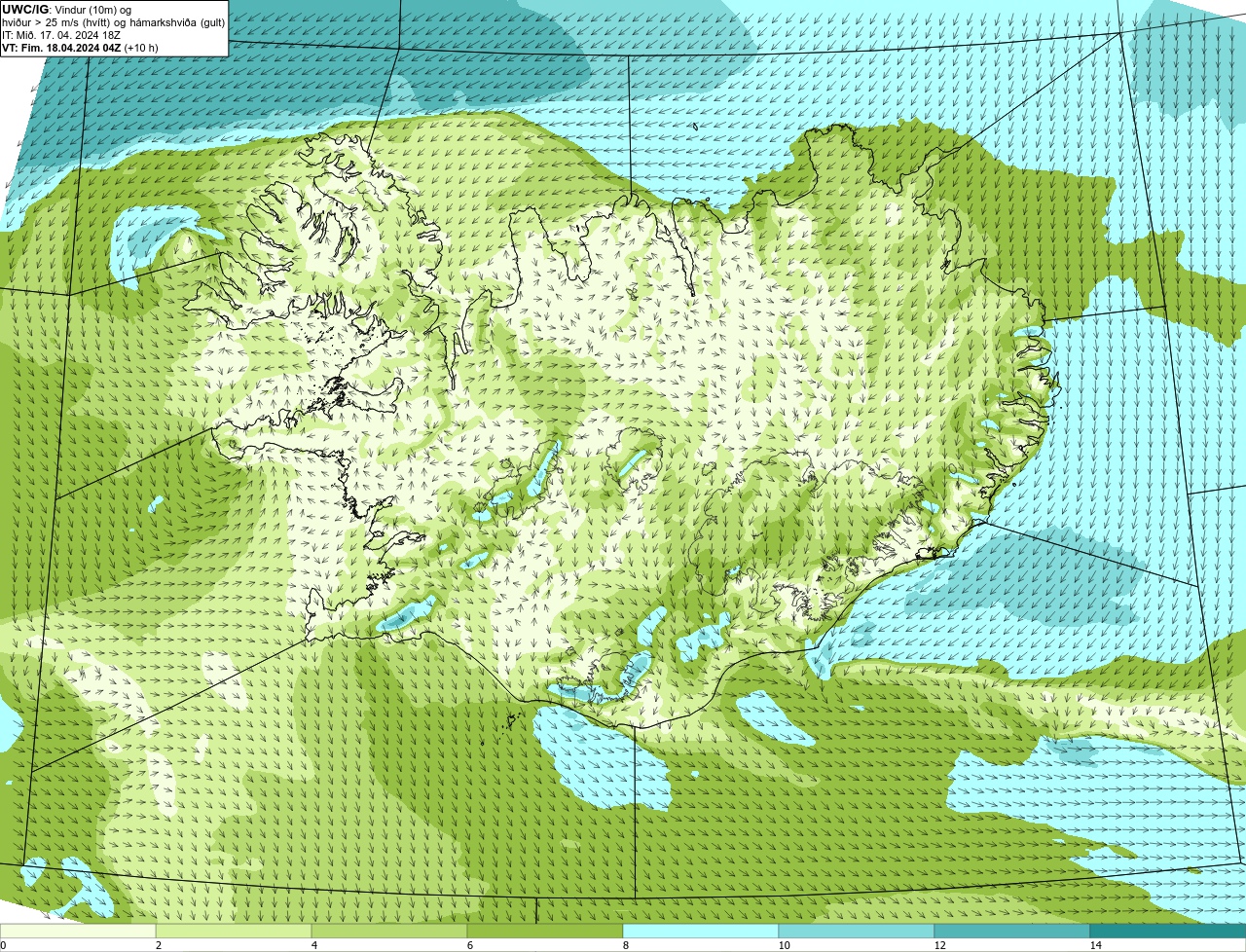The image size is (1246, 952).
Task: Click the "IT: Mið. 17. 04. 2024 18Z" line
Action: click(61, 34)
